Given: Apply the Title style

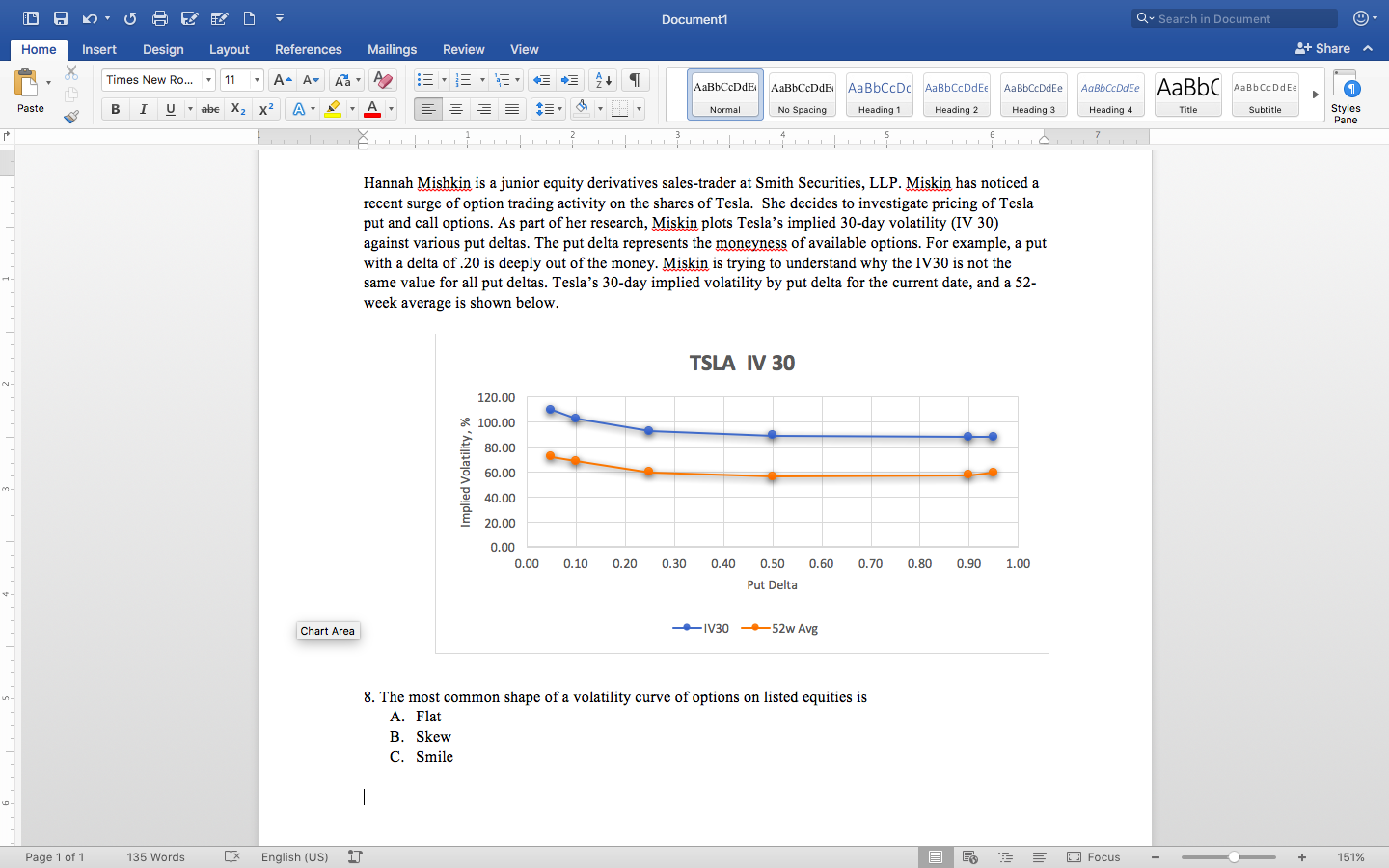Looking at the screenshot, I should 1188,95.
